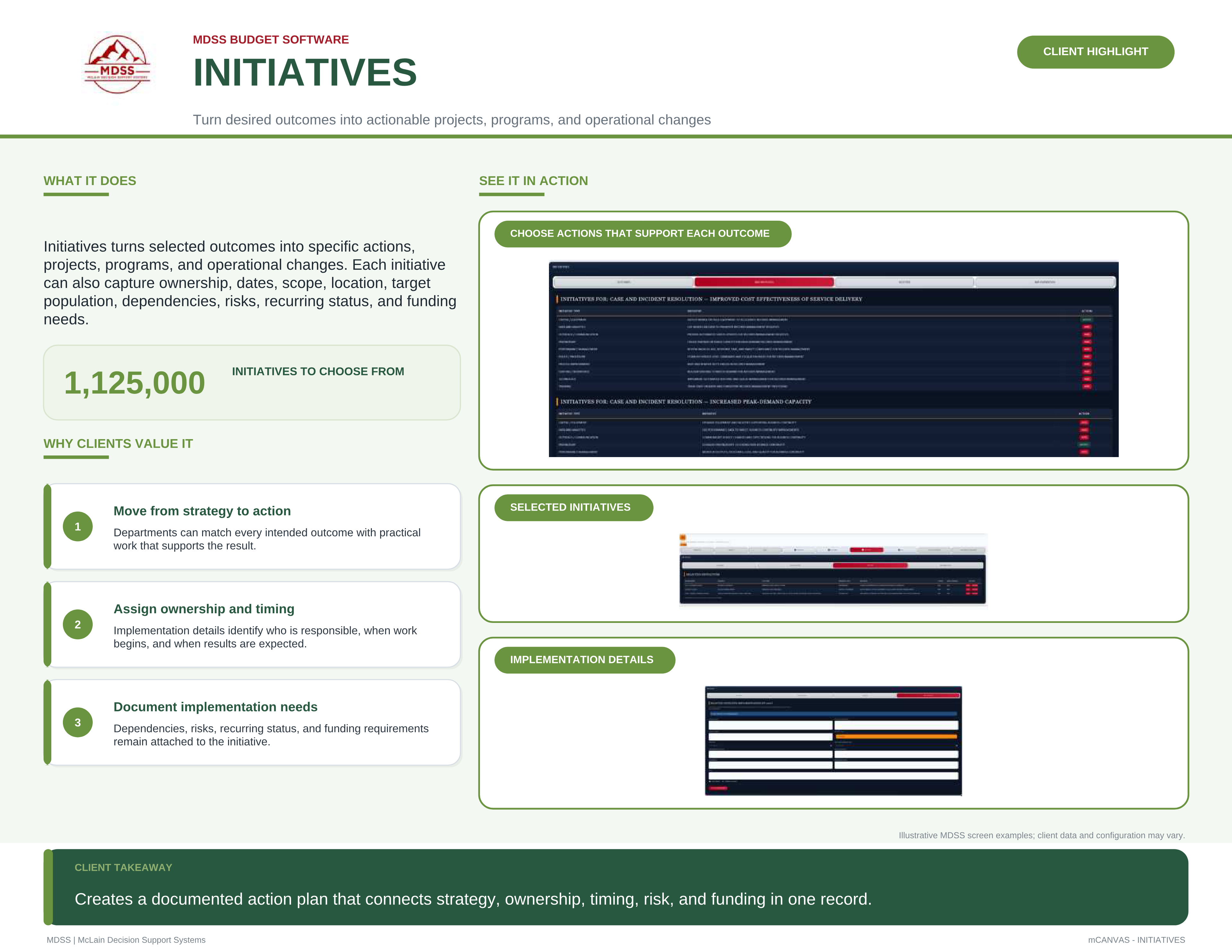Viewport: 1232px width, 952px height.
Task: Select the number 2 circle badge
Action: point(78,624)
